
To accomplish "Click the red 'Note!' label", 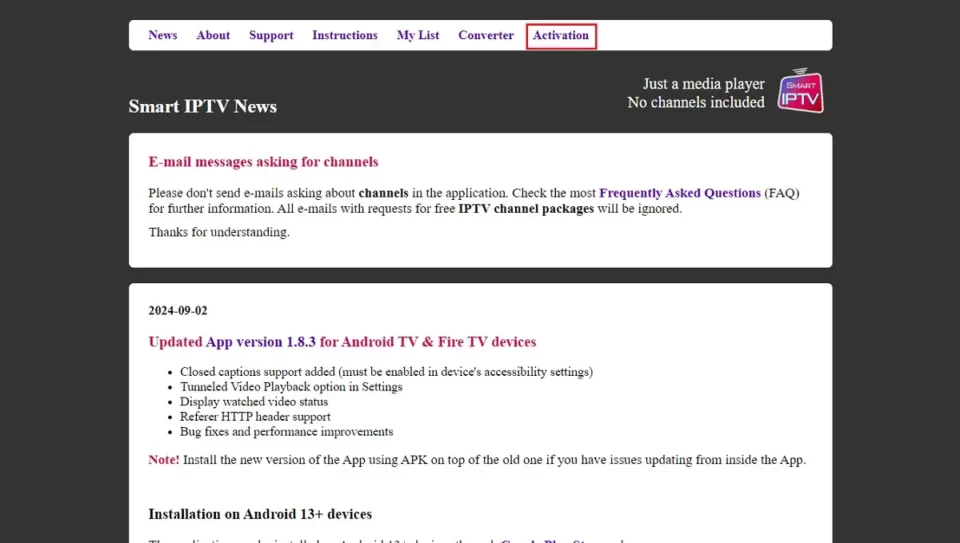I will [x=163, y=460].
